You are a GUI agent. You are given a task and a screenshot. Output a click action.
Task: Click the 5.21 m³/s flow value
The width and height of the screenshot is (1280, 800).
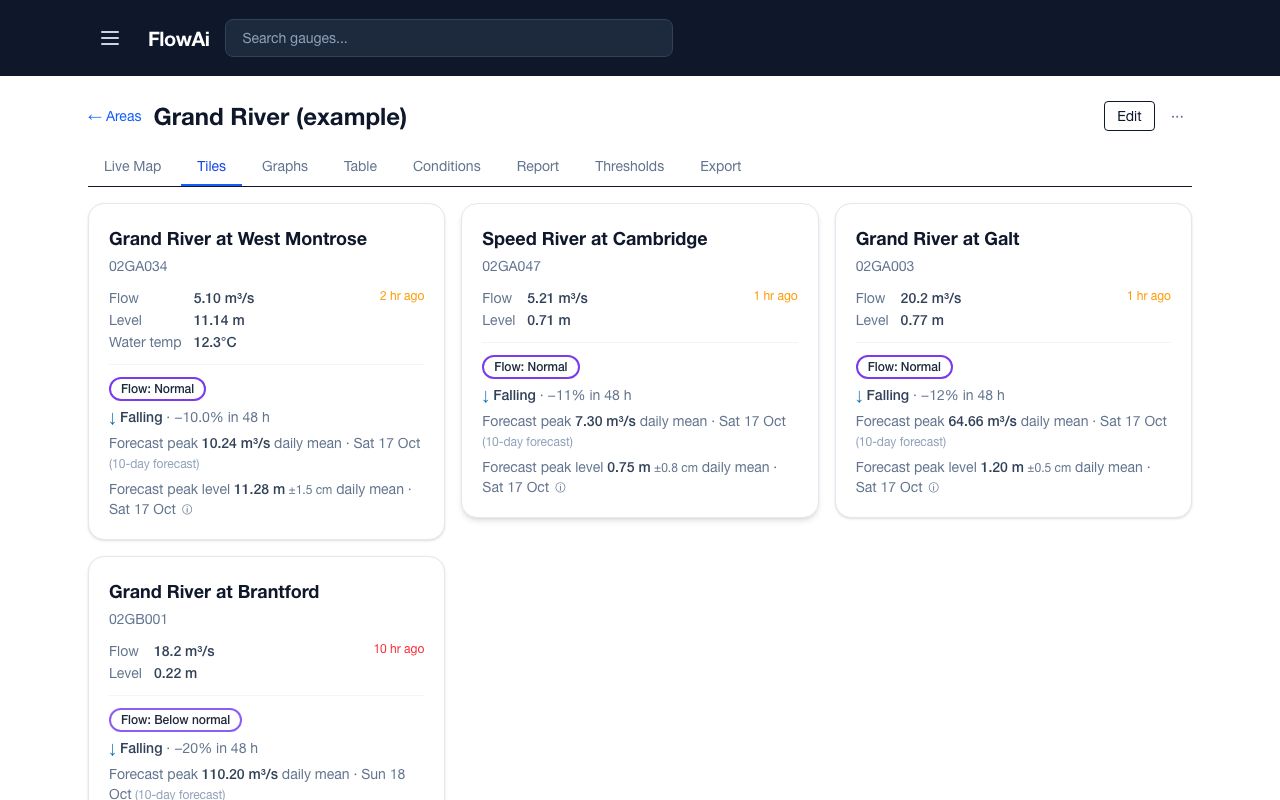(x=557, y=298)
